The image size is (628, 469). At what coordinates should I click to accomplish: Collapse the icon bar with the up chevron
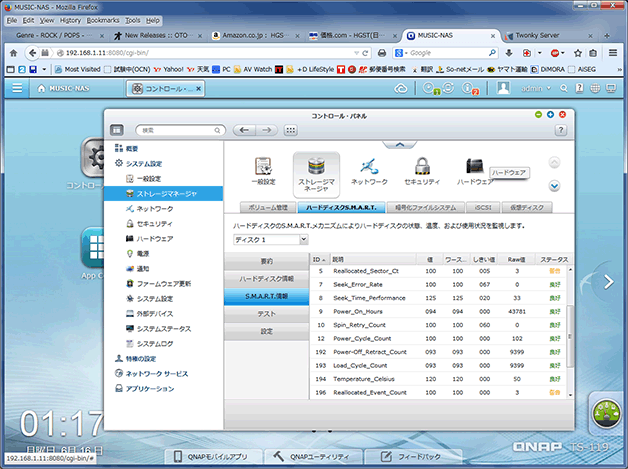click(400, 145)
